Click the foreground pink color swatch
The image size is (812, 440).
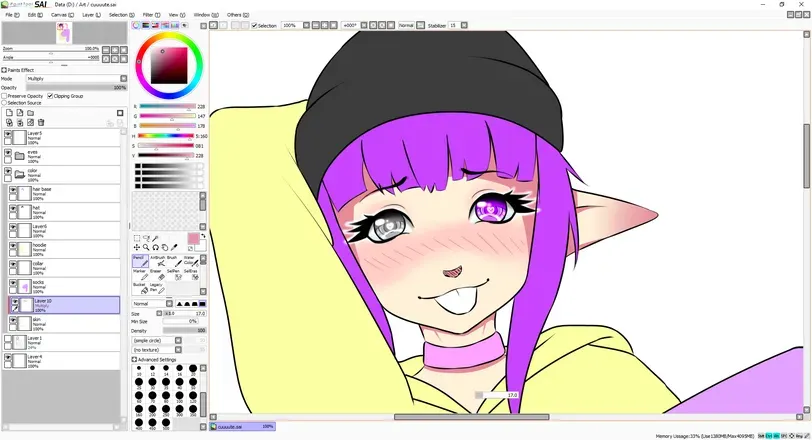coord(193,239)
